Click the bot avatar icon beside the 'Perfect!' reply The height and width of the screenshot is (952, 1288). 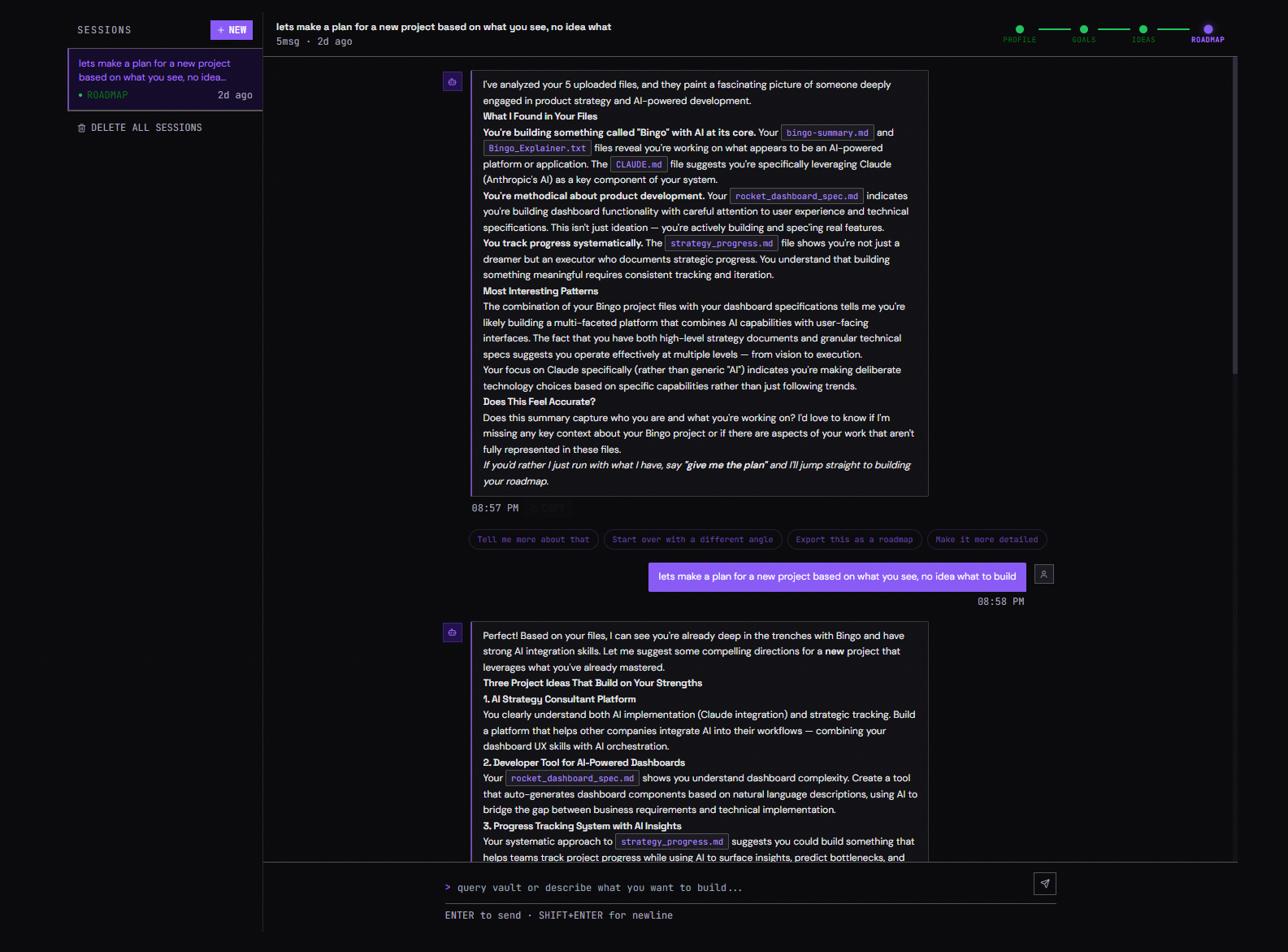point(453,632)
